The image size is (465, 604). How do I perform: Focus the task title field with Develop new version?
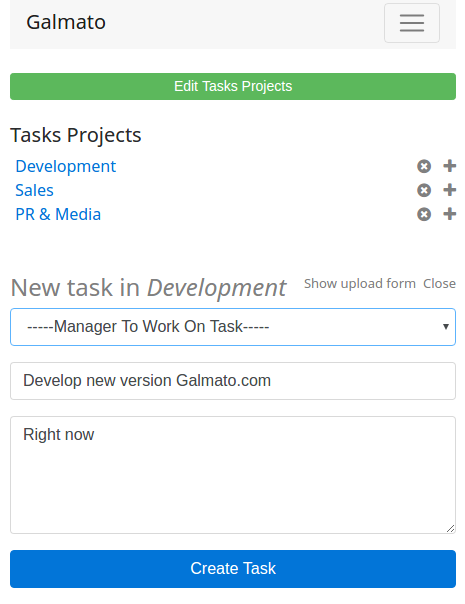233,381
